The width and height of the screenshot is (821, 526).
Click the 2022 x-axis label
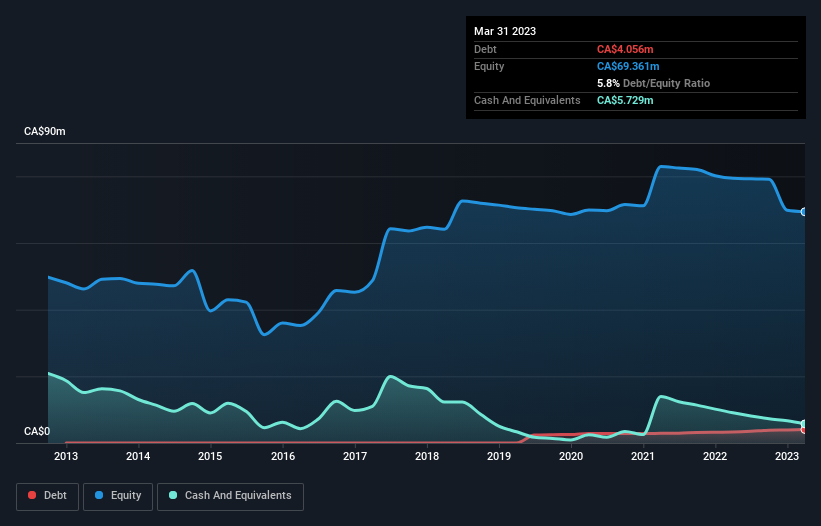point(715,456)
